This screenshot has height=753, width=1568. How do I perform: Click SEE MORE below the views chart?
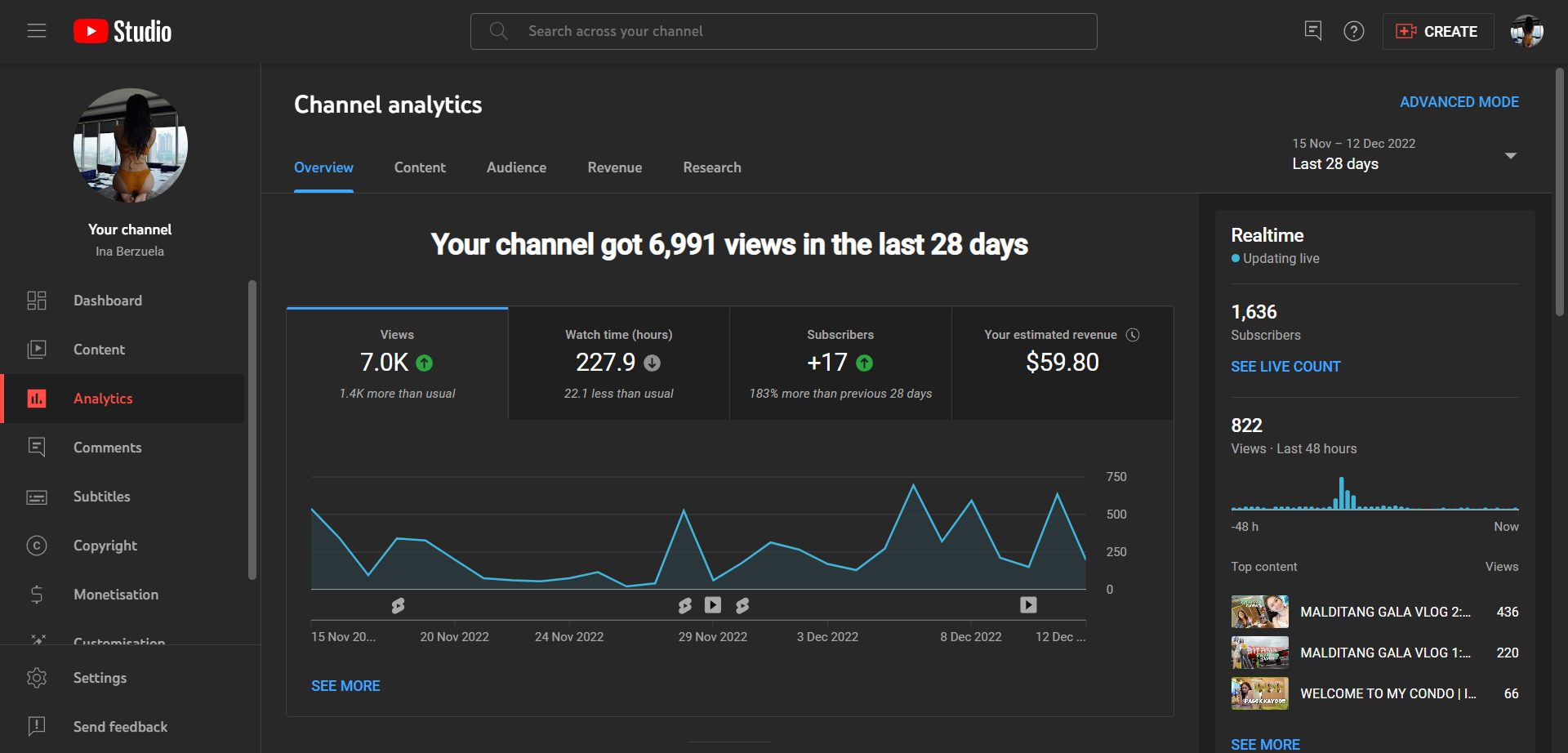click(x=345, y=686)
